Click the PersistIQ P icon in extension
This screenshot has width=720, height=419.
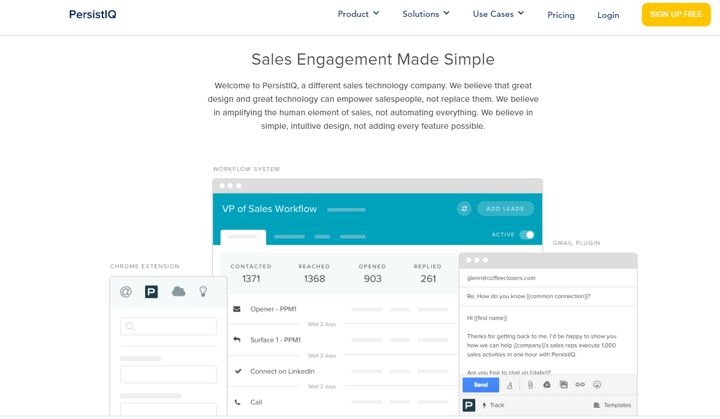(151, 292)
